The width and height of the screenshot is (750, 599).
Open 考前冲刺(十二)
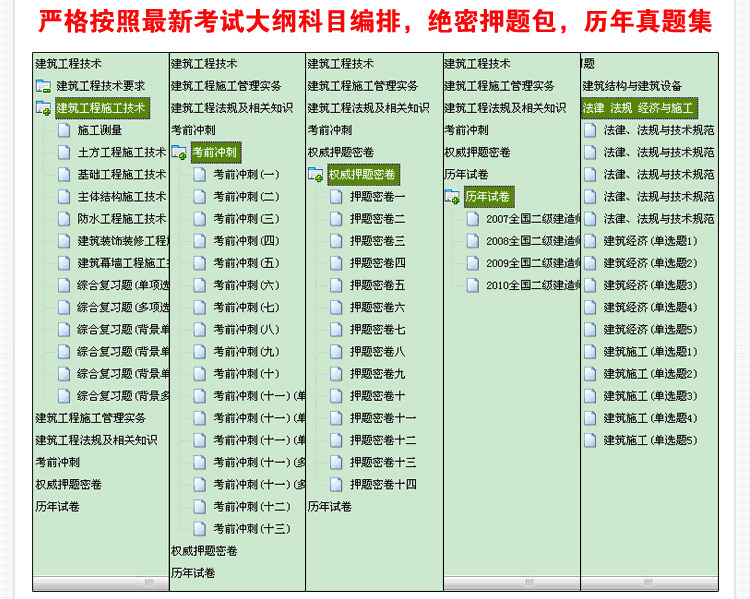click(252, 507)
